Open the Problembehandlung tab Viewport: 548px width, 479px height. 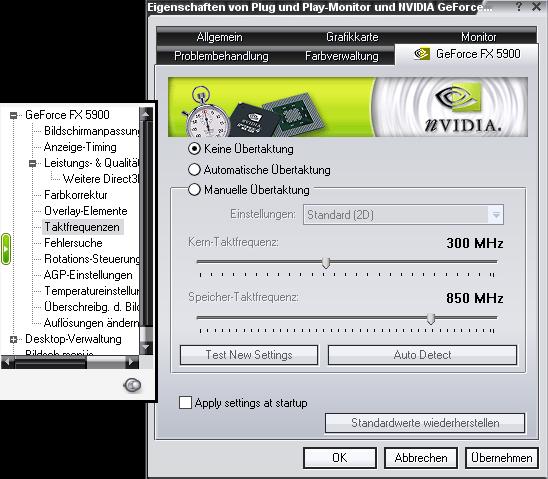pos(221,56)
